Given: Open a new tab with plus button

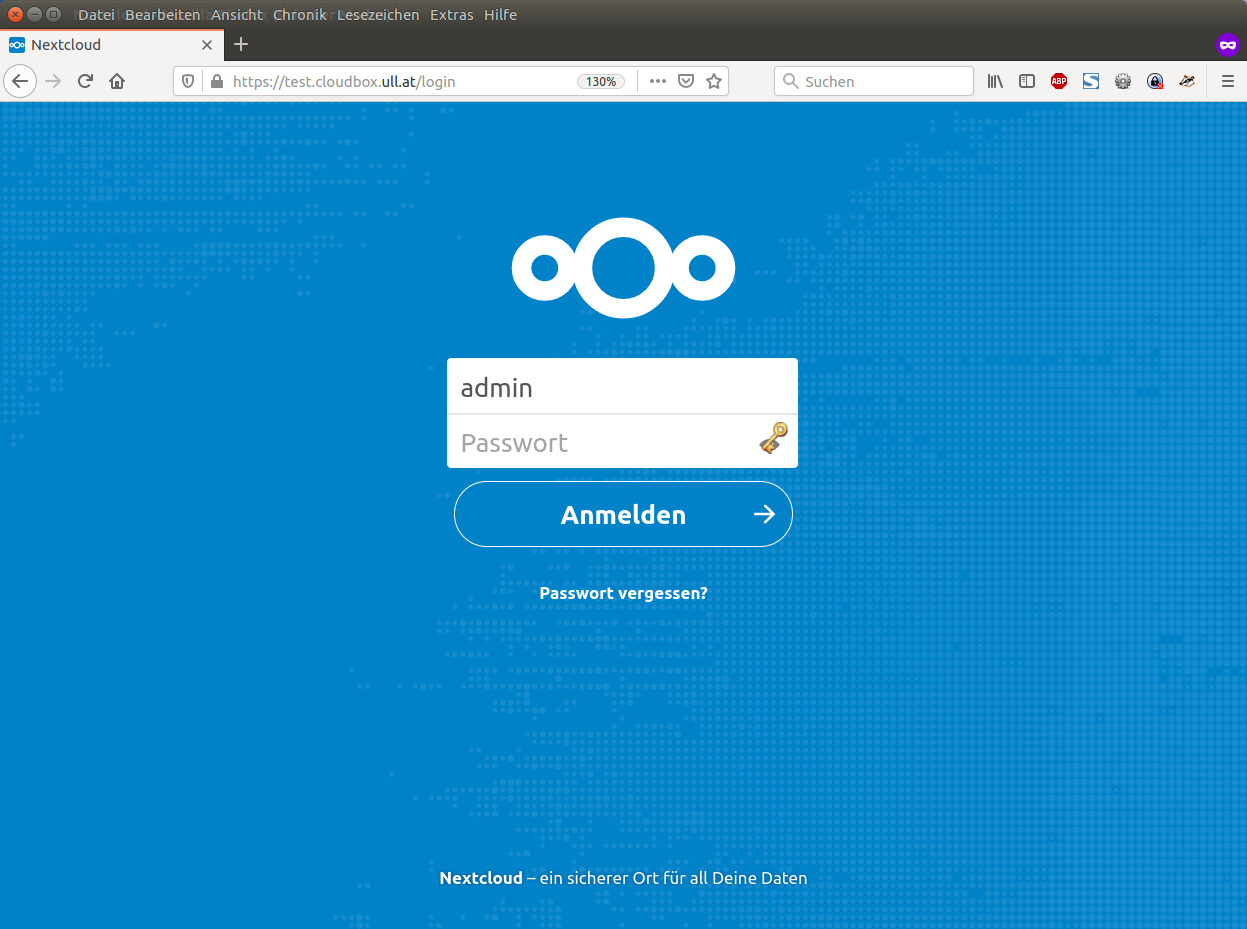Looking at the screenshot, I should coord(241,44).
